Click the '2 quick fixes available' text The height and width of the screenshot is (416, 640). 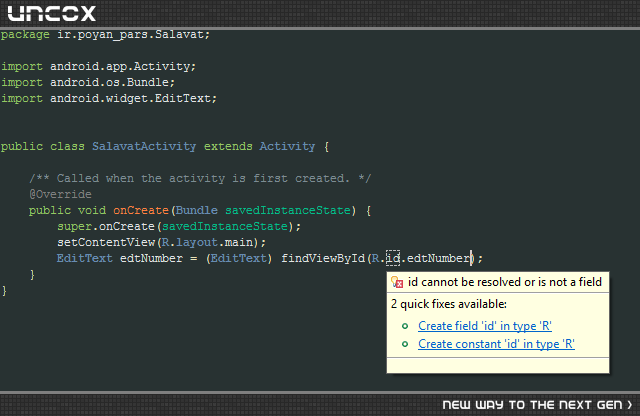coord(449,304)
